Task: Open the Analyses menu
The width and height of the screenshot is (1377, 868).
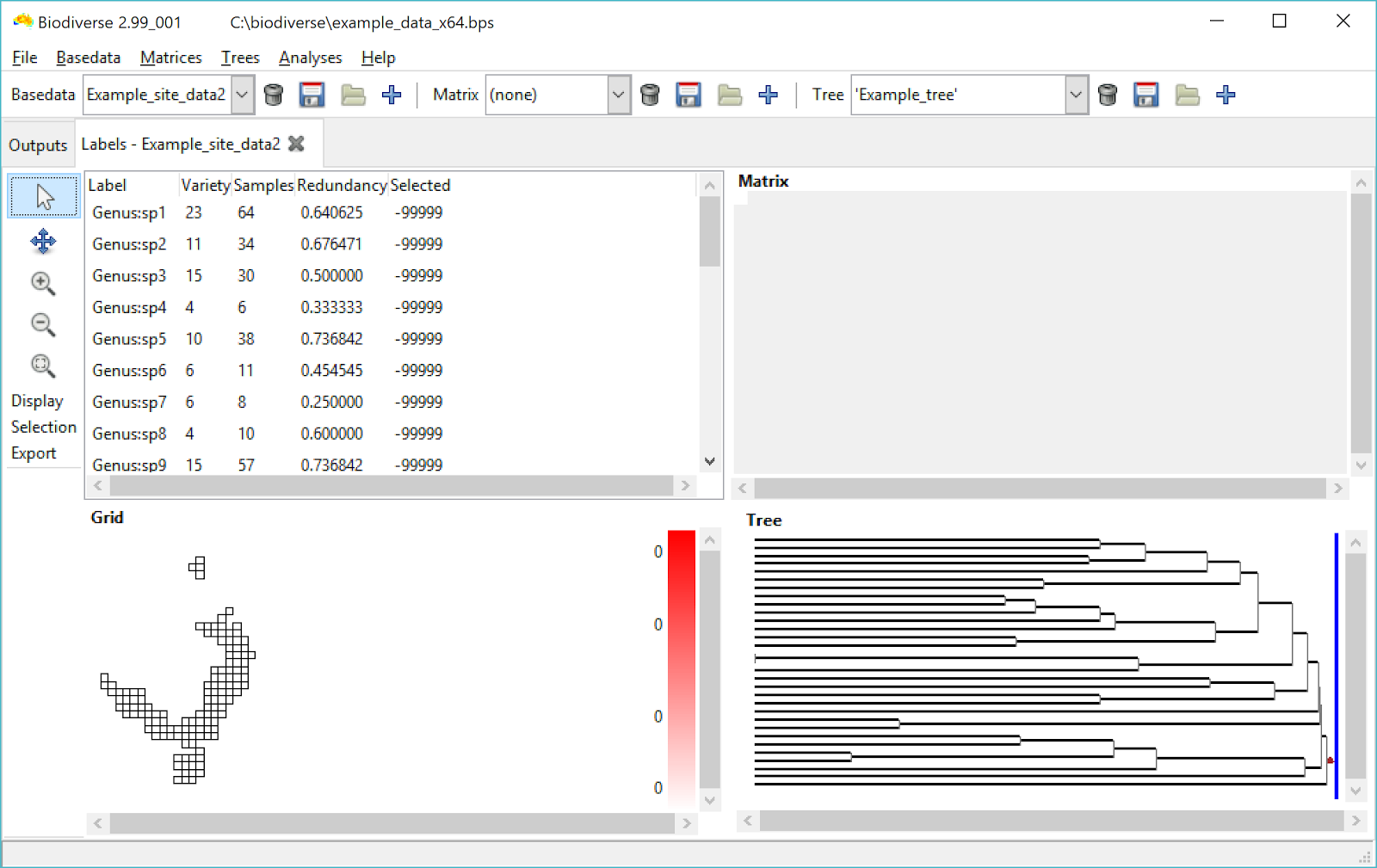Action: pos(310,58)
